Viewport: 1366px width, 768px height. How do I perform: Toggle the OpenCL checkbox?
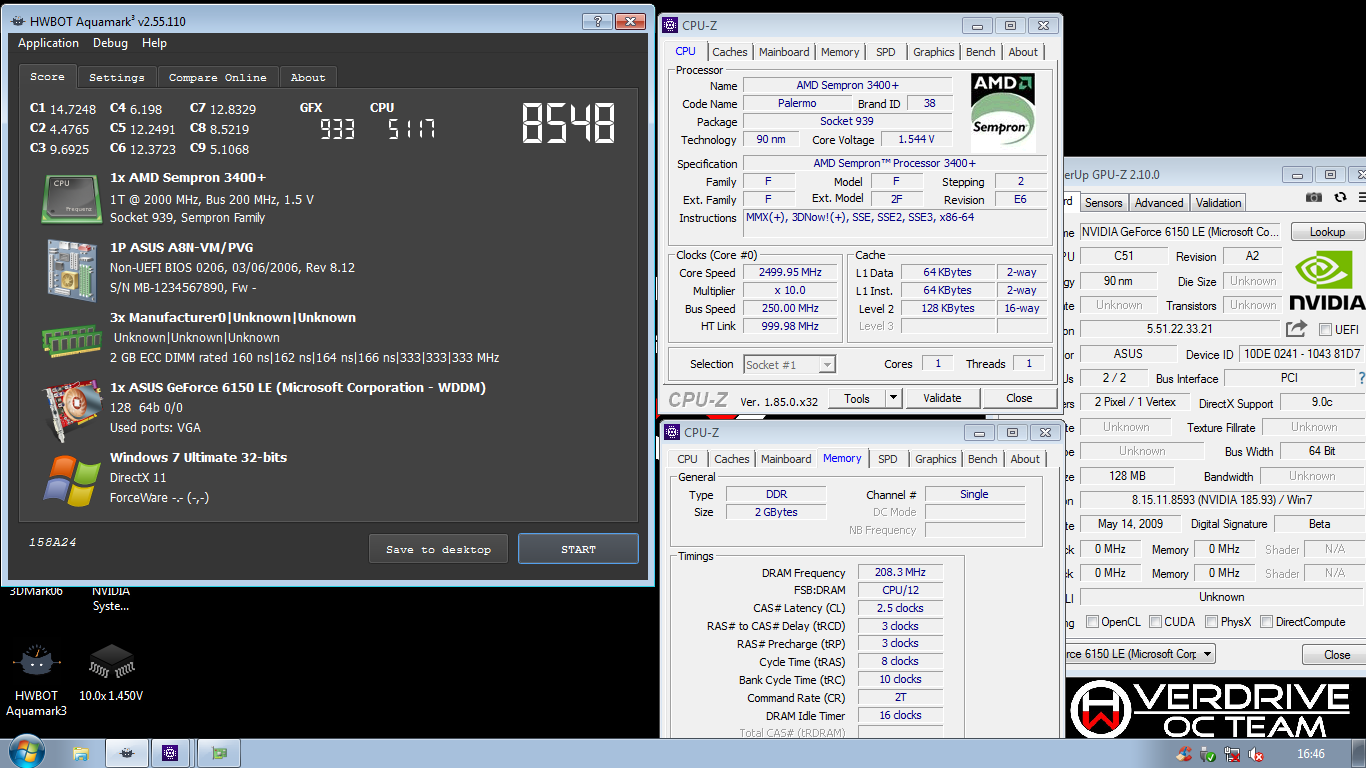[x=1092, y=622]
